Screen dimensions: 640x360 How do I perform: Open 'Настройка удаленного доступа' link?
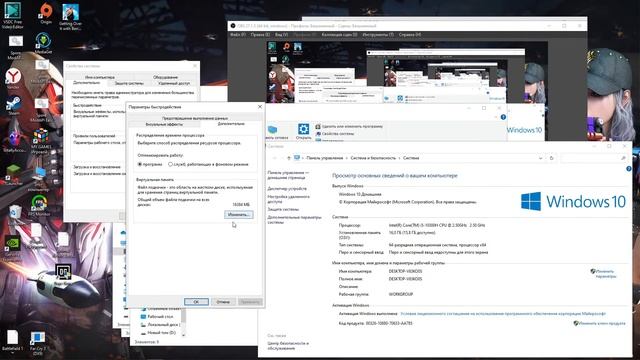point(288,199)
